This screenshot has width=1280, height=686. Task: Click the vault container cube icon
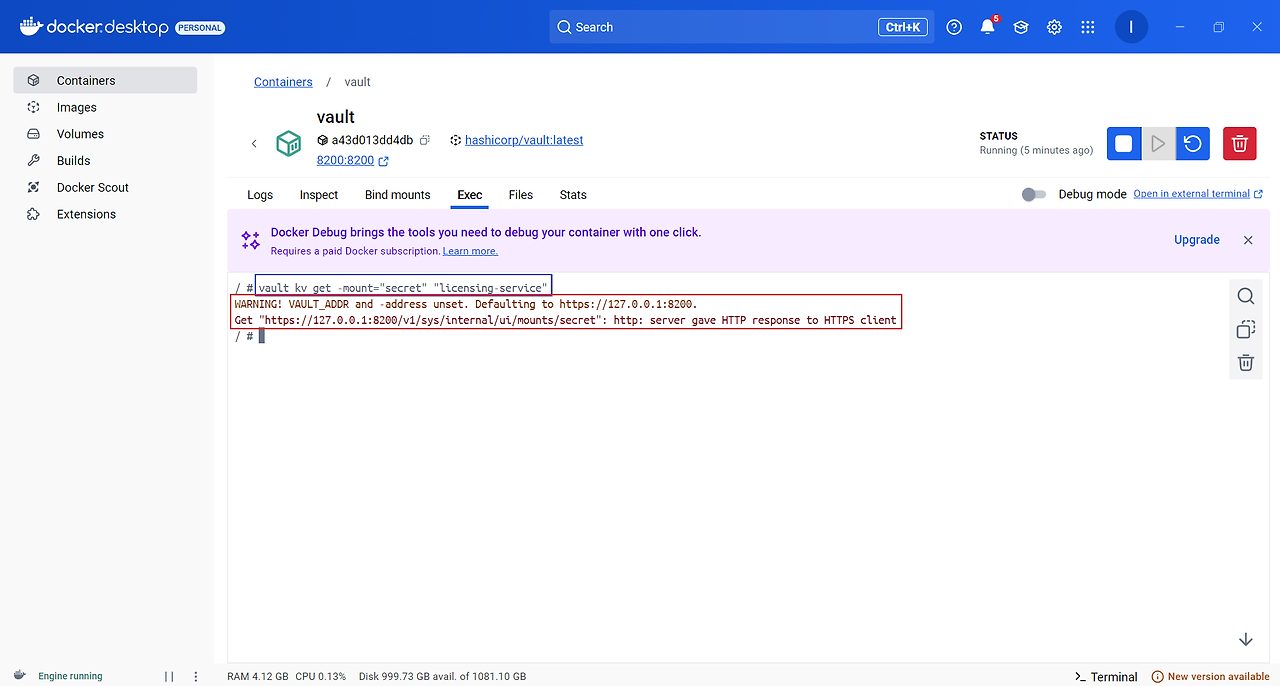[x=289, y=143]
